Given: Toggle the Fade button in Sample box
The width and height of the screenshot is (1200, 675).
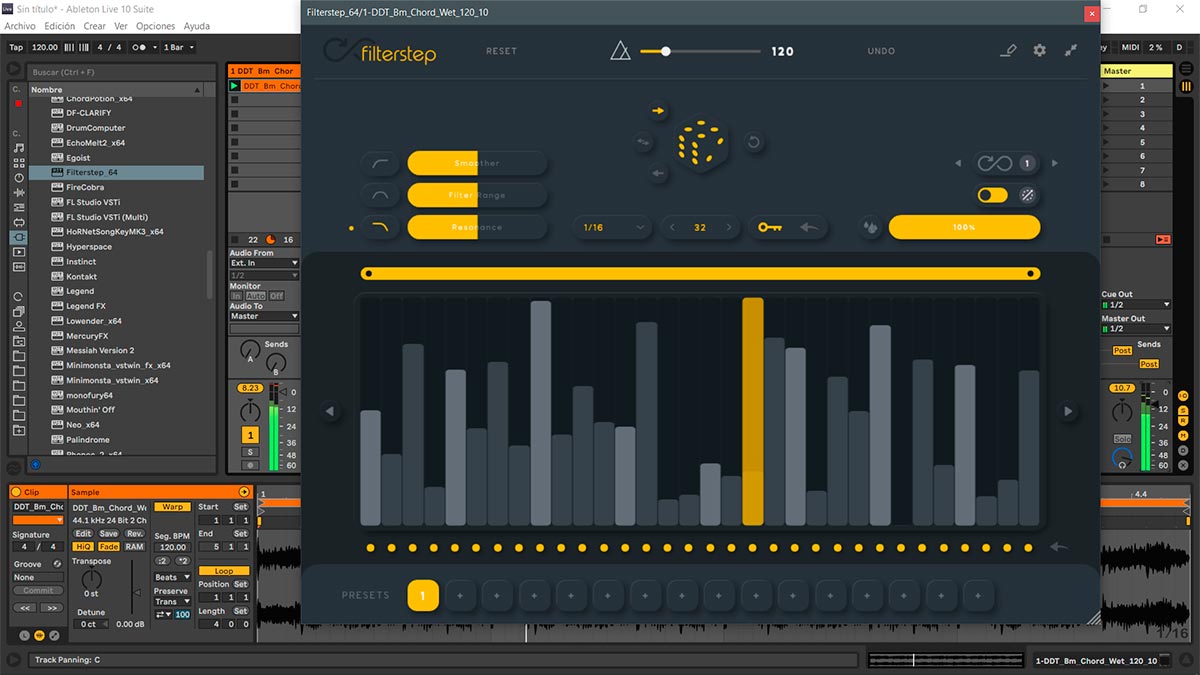Looking at the screenshot, I should (108, 547).
